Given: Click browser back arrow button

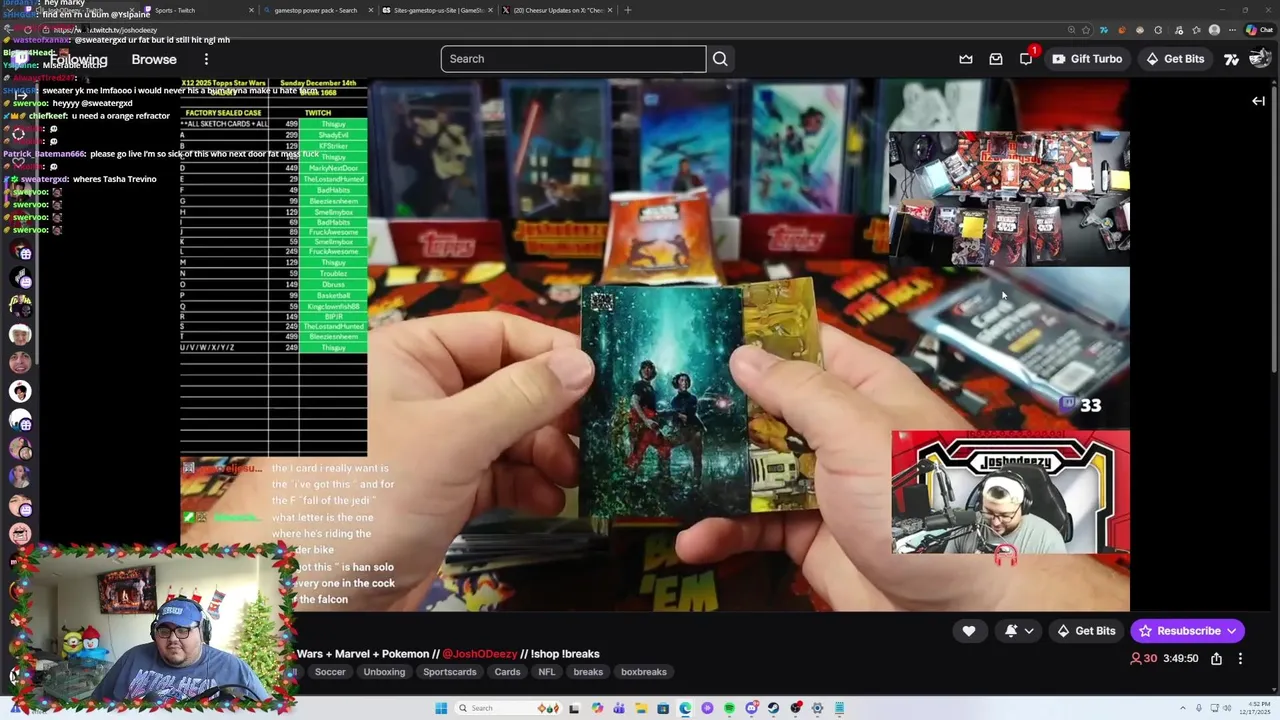Looking at the screenshot, I should (x=9, y=30).
